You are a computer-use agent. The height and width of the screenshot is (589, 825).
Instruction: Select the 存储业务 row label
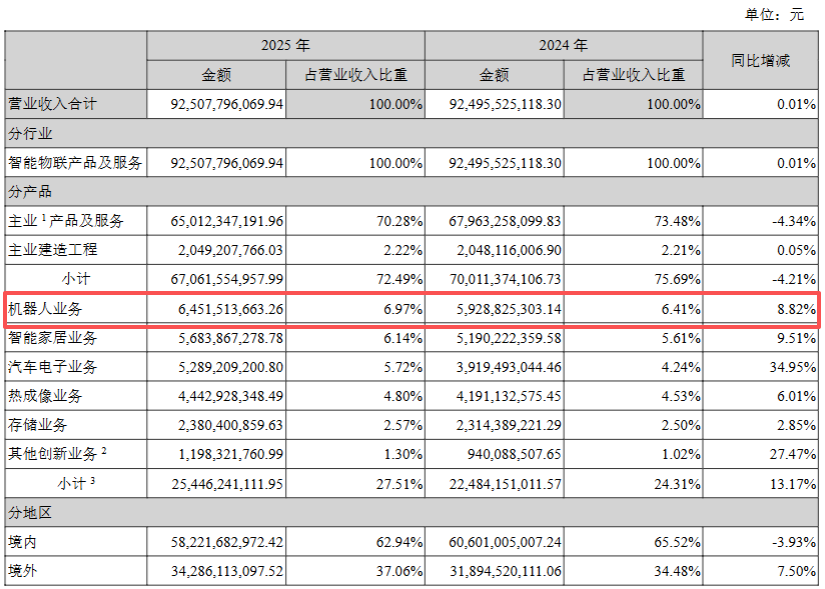click(x=38, y=425)
